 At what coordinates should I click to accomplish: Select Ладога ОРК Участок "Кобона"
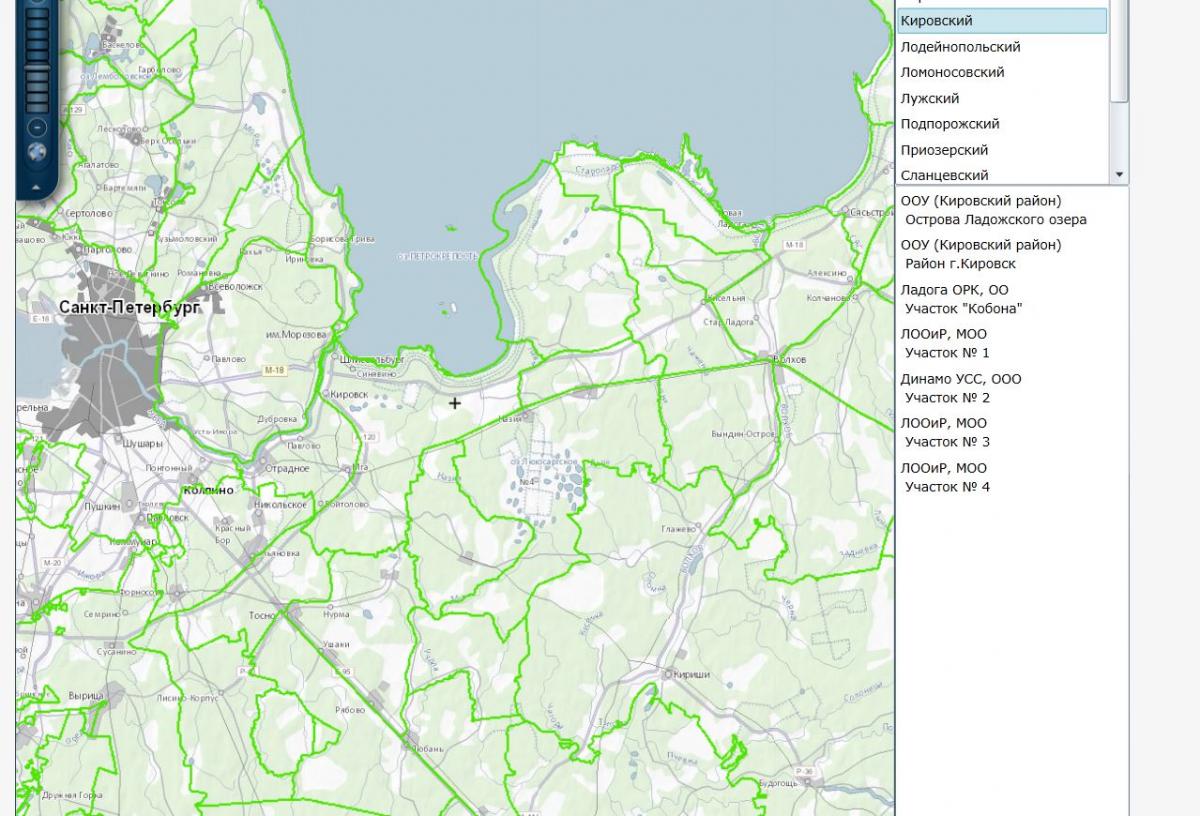962,299
